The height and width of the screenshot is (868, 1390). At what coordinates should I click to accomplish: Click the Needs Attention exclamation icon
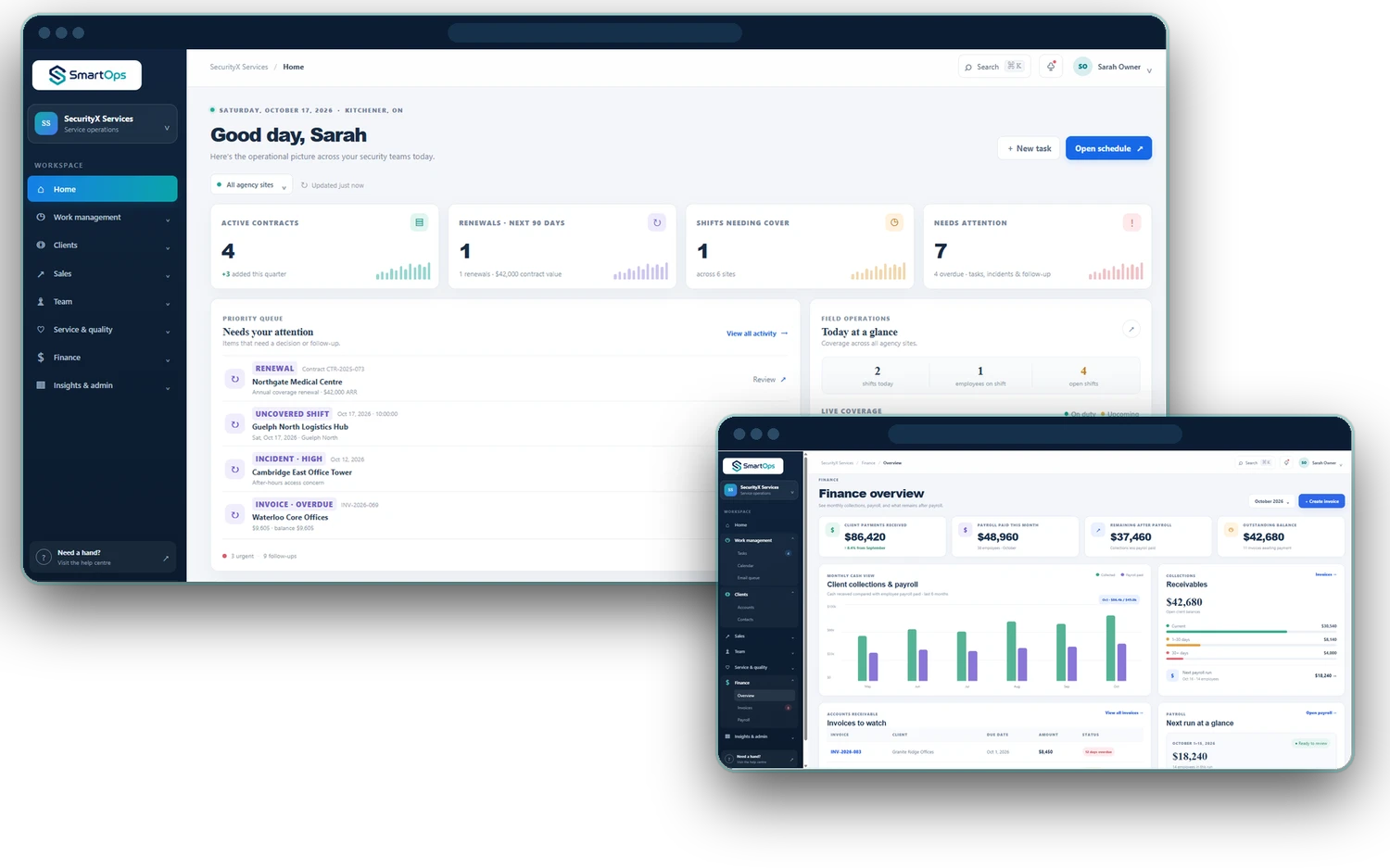1131,222
